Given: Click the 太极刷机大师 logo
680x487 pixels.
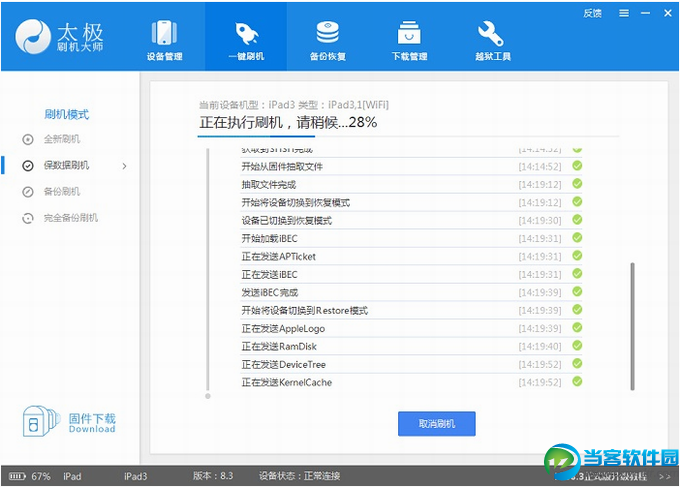Looking at the screenshot, I should [59, 37].
